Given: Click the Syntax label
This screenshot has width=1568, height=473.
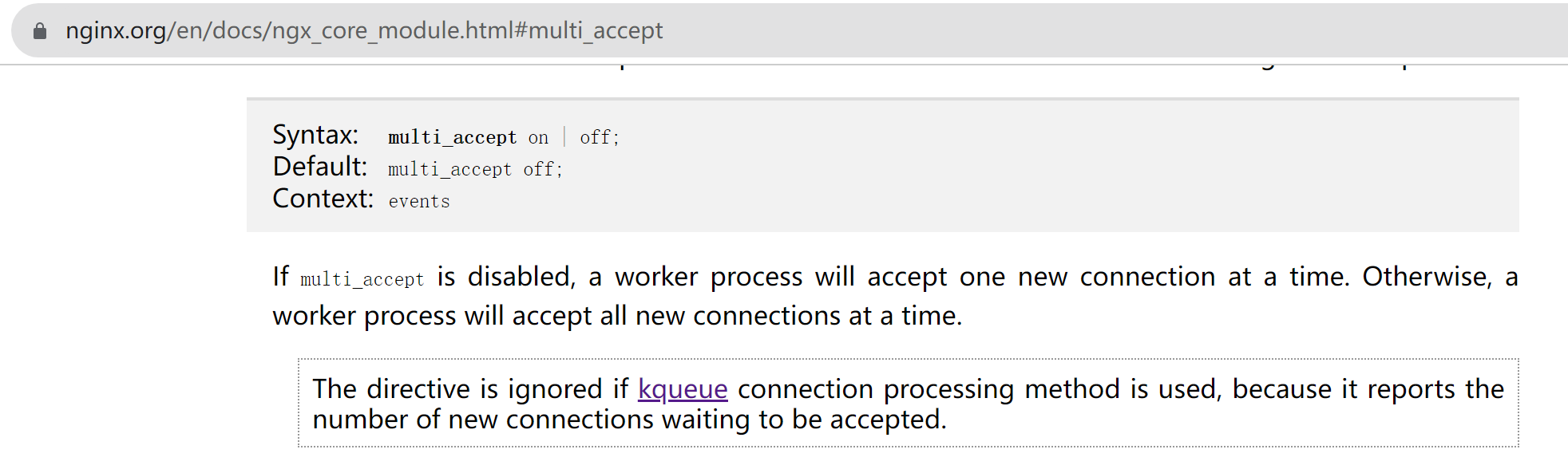Looking at the screenshot, I should [x=315, y=135].
